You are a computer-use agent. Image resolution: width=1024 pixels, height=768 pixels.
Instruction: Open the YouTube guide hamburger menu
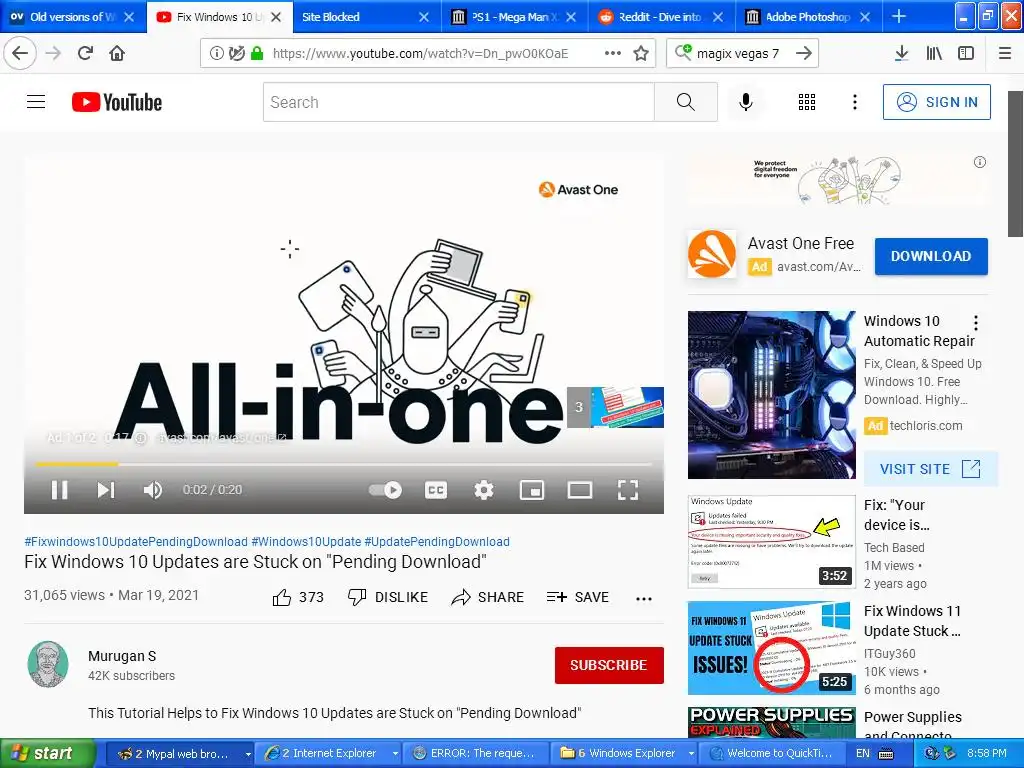click(x=36, y=102)
